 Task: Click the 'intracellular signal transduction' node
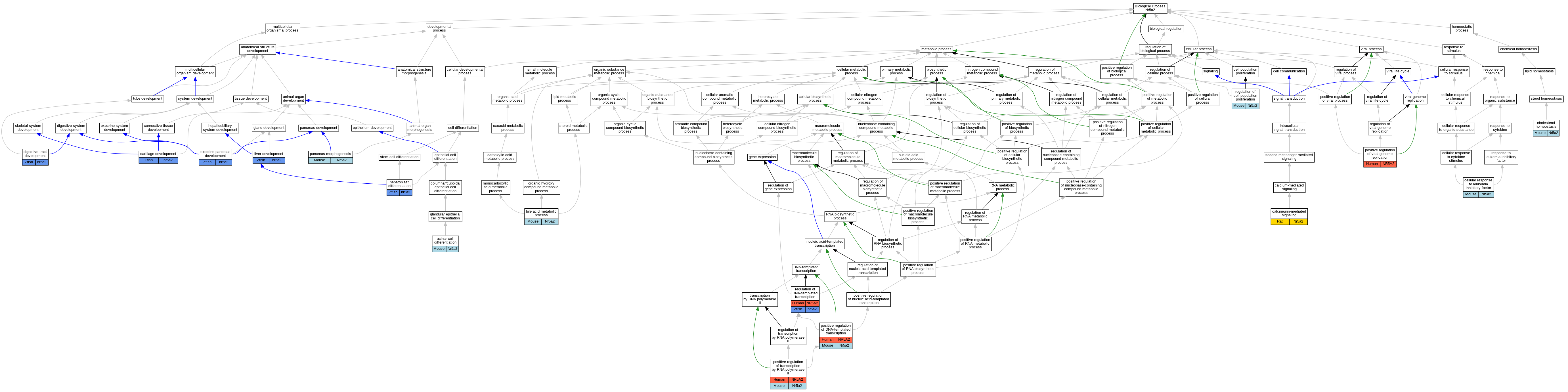[1289, 128]
